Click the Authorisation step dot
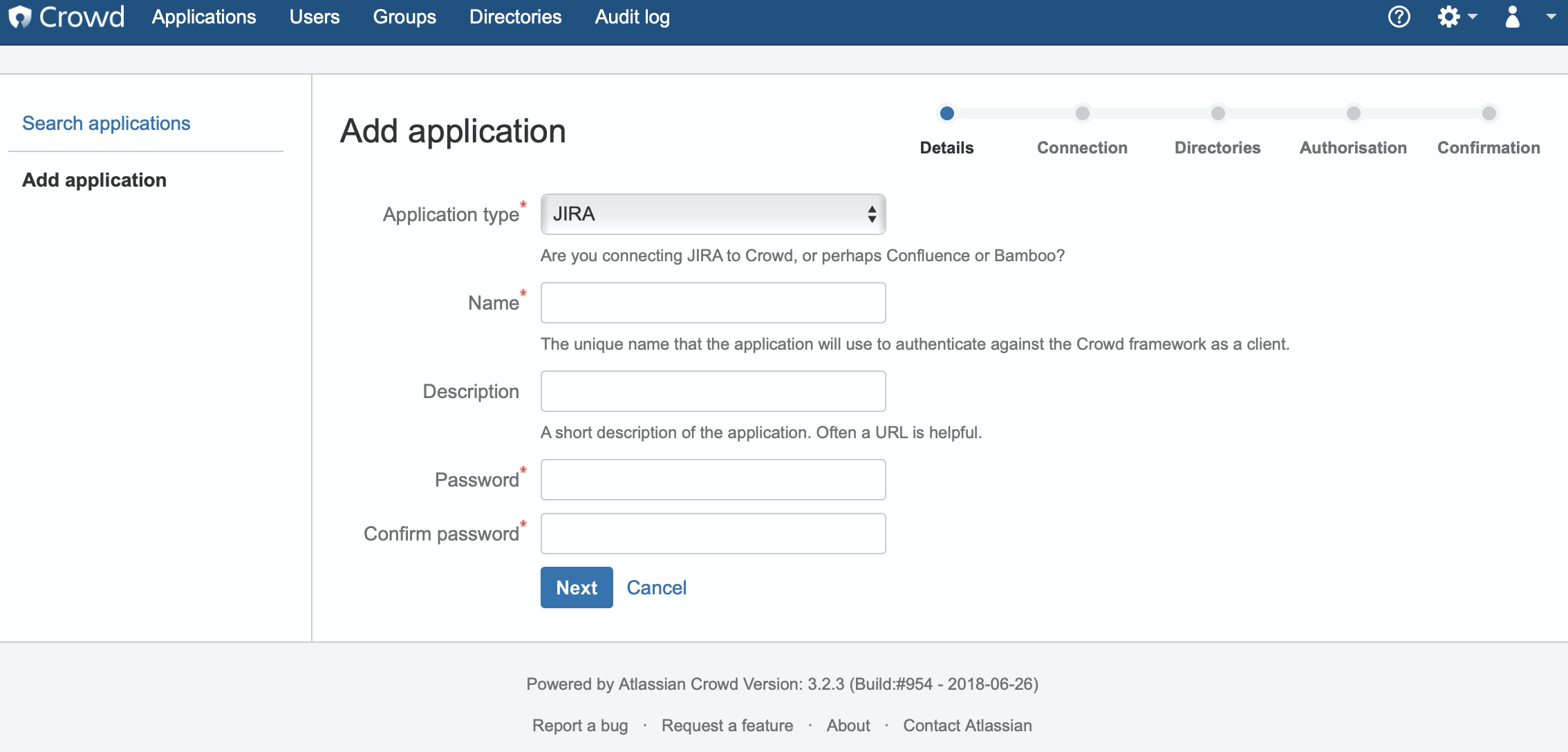1568x752 pixels. point(1352,113)
